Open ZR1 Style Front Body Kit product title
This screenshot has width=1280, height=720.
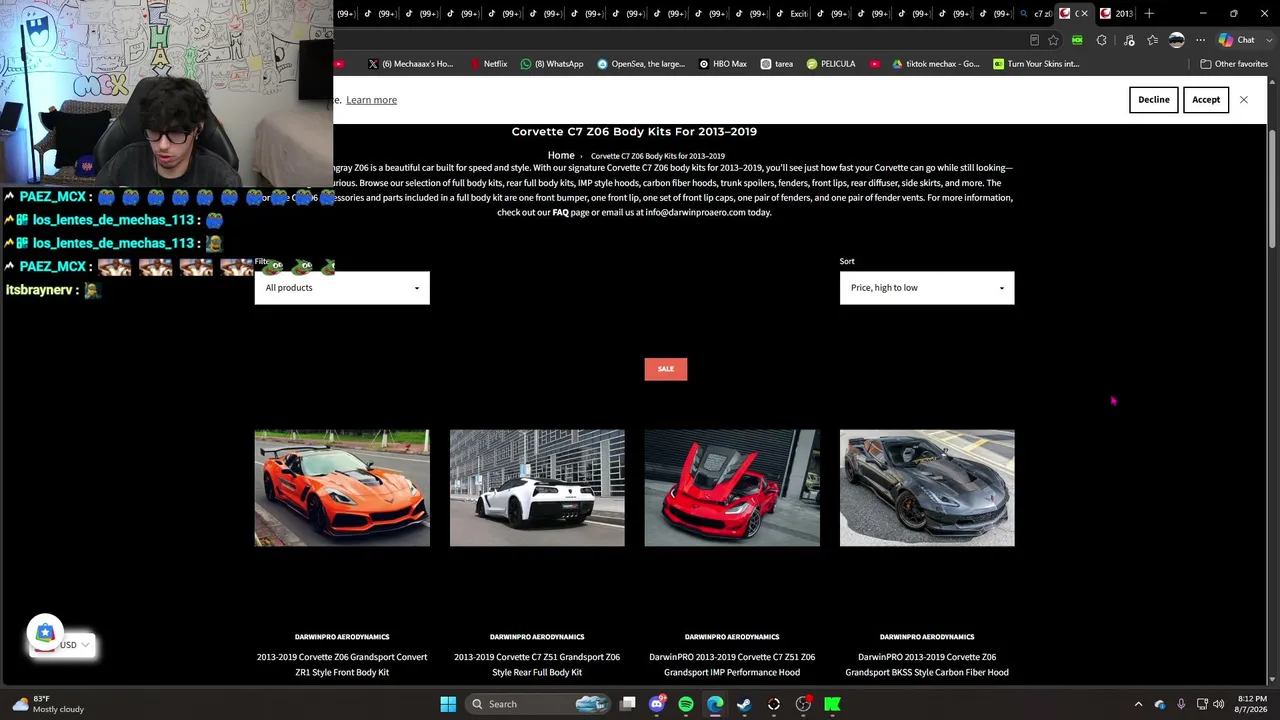[x=342, y=665]
